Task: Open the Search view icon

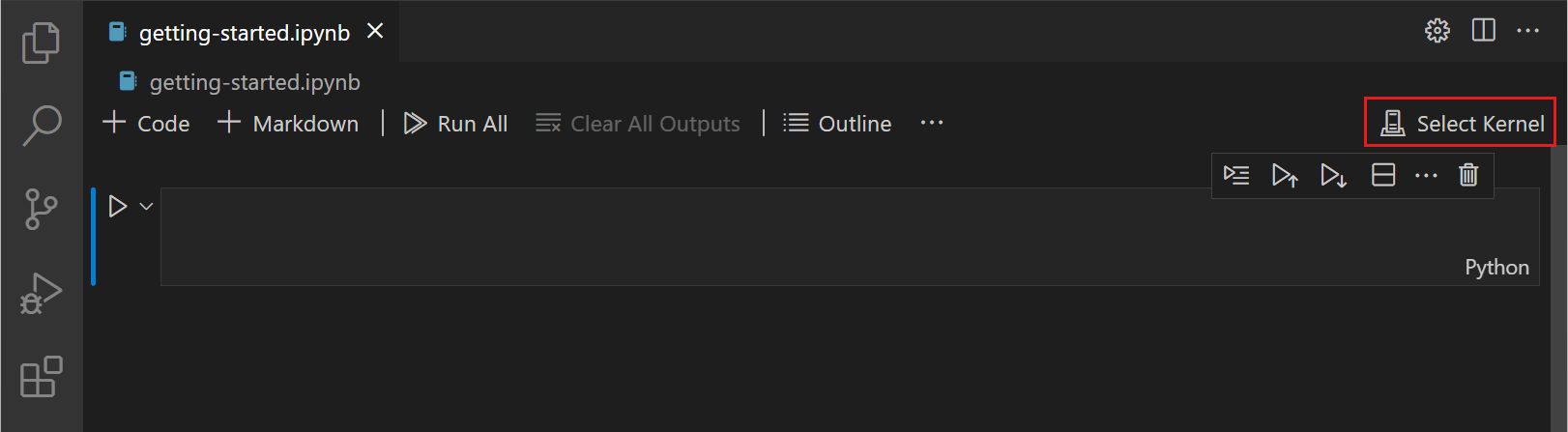Action: (41, 126)
